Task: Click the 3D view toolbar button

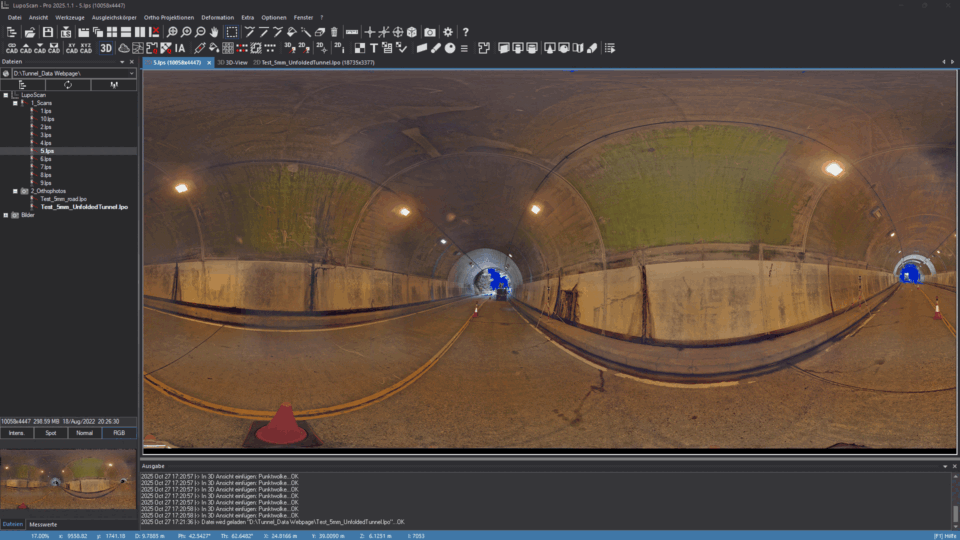Action: click(106, 48)
